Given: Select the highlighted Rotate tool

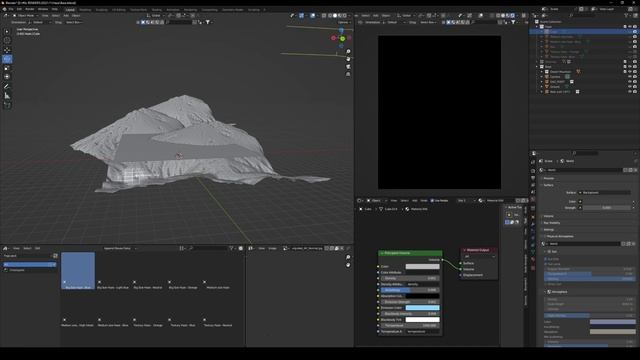Looking at the screenshot, I should pos(7,59).
